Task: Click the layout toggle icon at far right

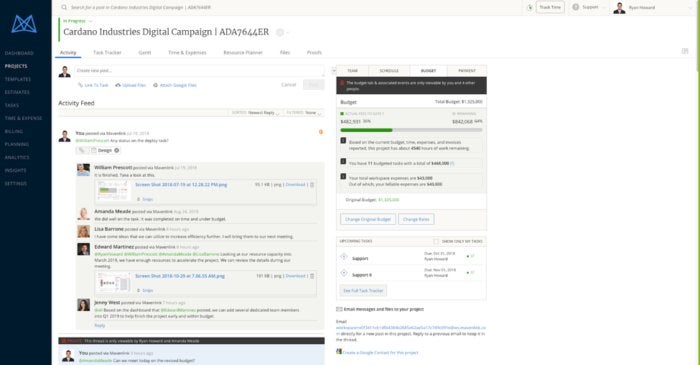Action: click(685, 51)
